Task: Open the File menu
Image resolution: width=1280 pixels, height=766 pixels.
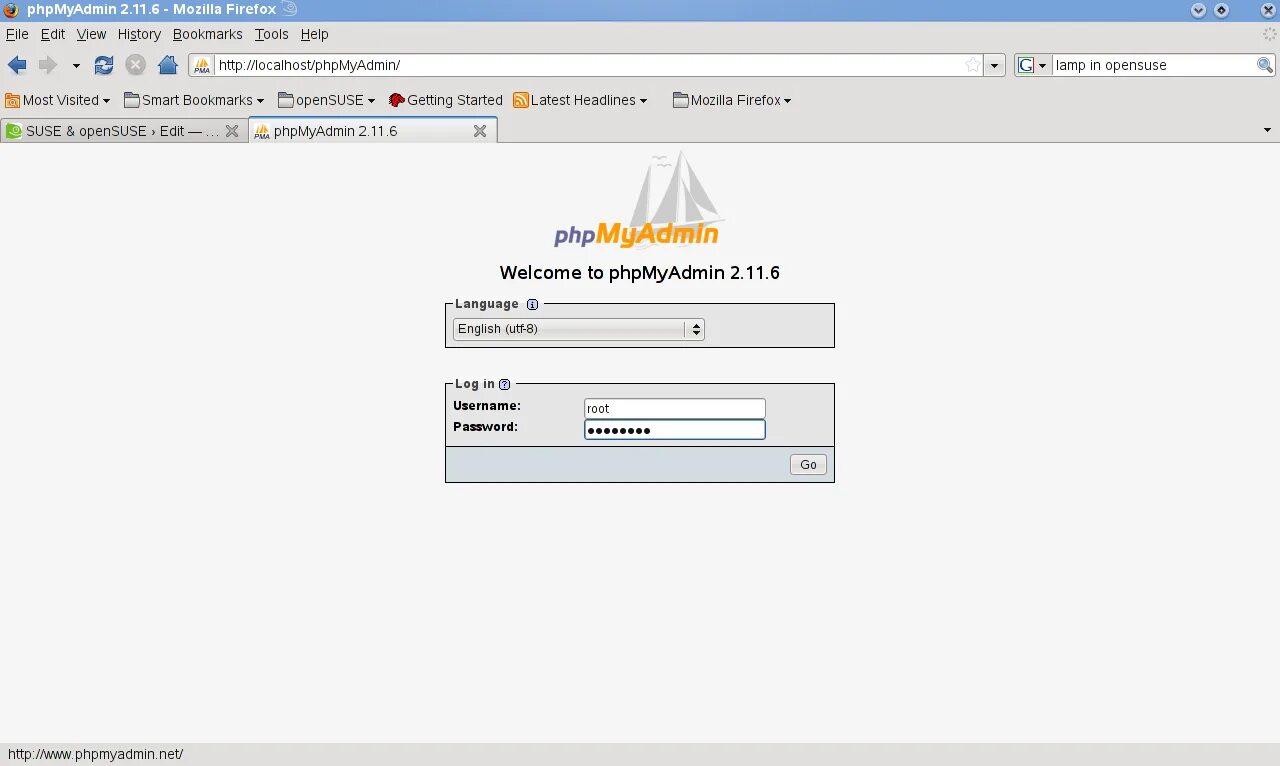Action: [x=17, y=34]
